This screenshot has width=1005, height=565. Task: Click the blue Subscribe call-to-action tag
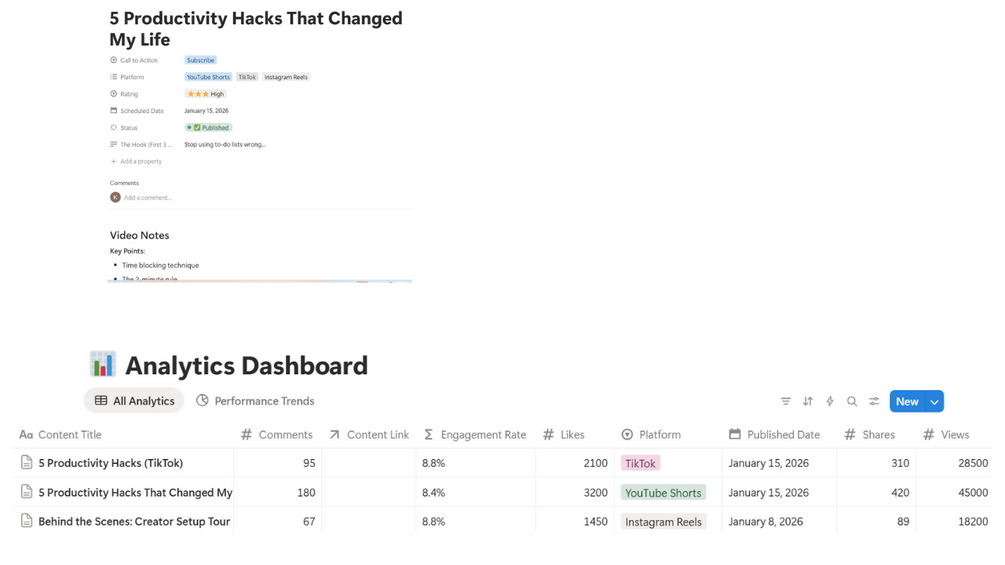click(x=200, y=60)
